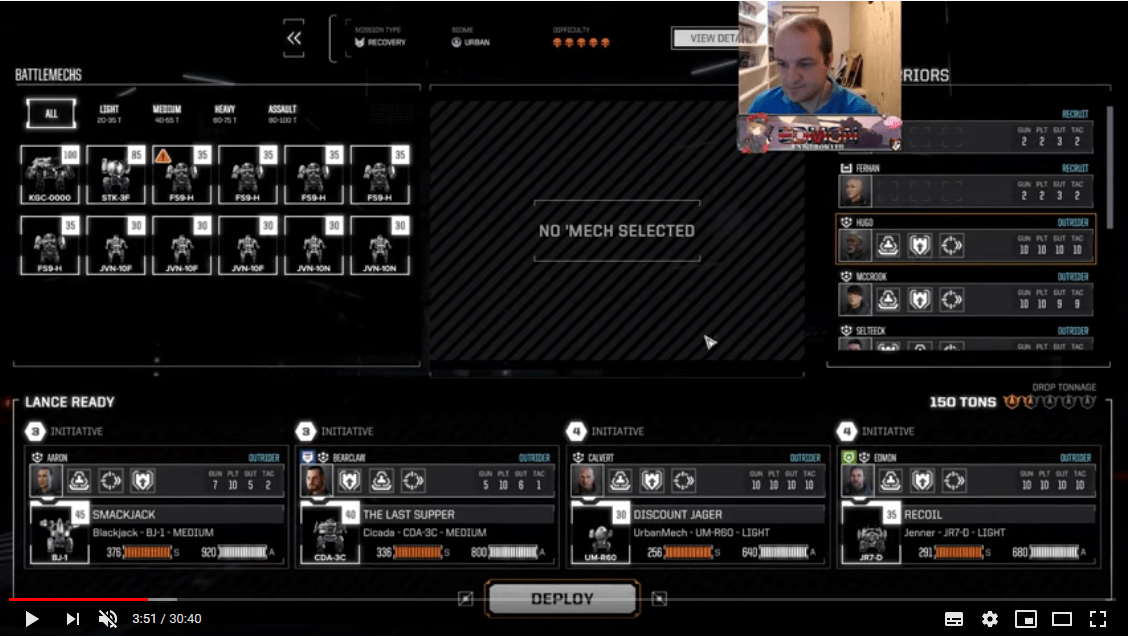
Task: Click the blue flag icon beside Bearclaw
Action: click(x=308, y=458)
